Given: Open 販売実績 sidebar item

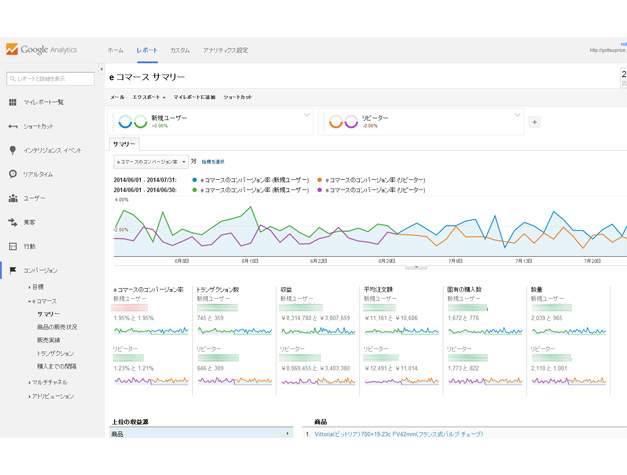Looking at the screenshot, I should click(48, 340).
